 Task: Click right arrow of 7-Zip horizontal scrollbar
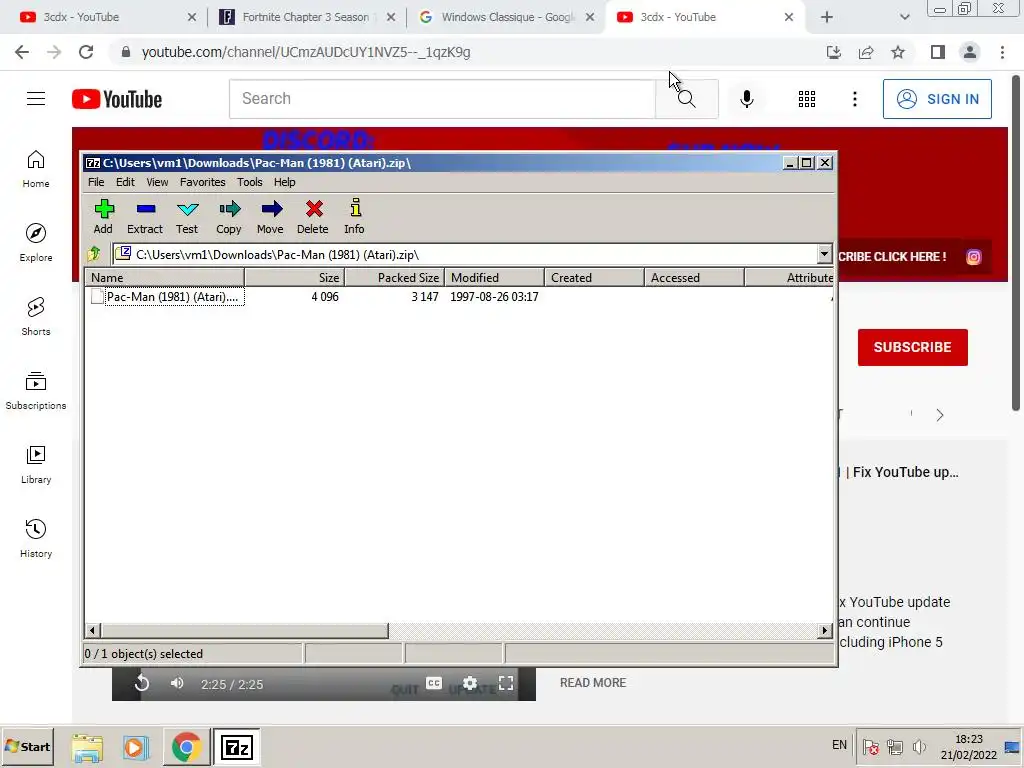coord(825,630)
